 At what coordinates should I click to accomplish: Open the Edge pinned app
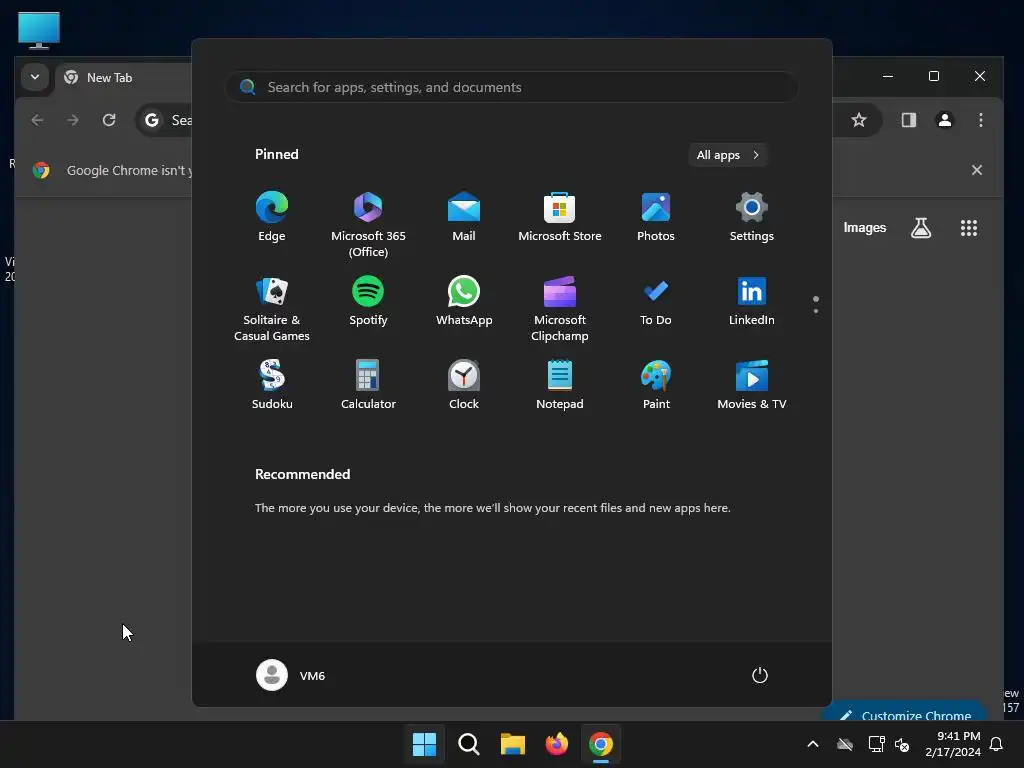272,217
